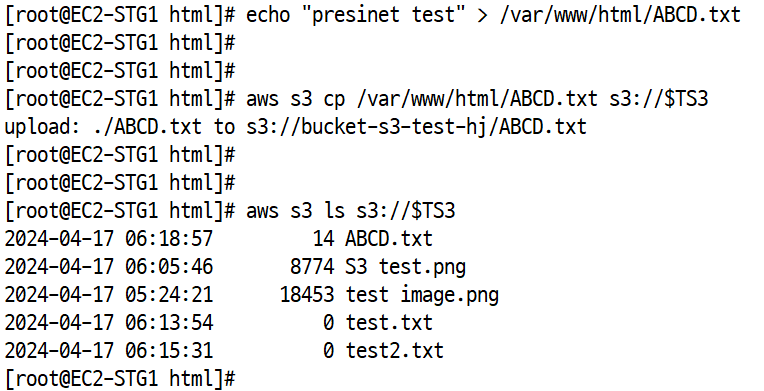Click timestamp 2024-04-17 06:18:57

(109, 239)
